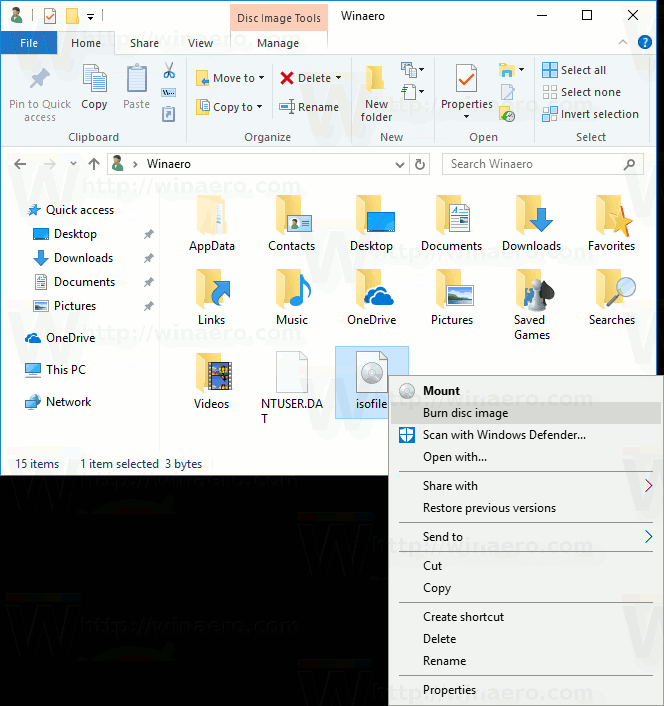Click the Help question mark icon
Image resolution: width=664 pixels, height=706 pixels.
click(645, 42)
